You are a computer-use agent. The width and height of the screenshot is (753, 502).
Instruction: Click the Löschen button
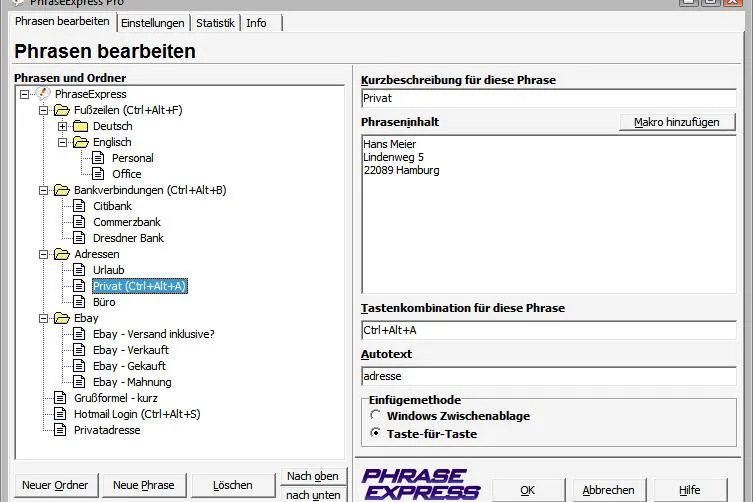pyautogui.click(x=232, y=485)
